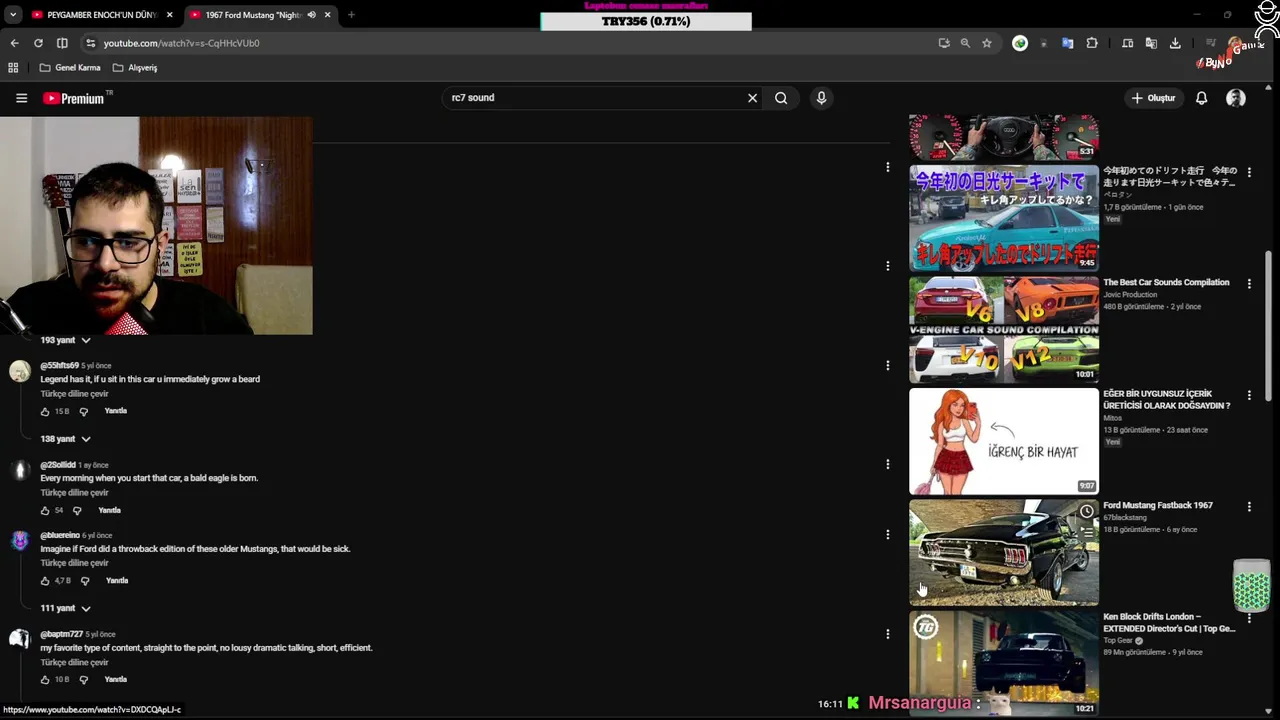Viewport: 1280px width, 720px height.
Task: Dislike the @bluereino comment
Action: coord(84,581)
